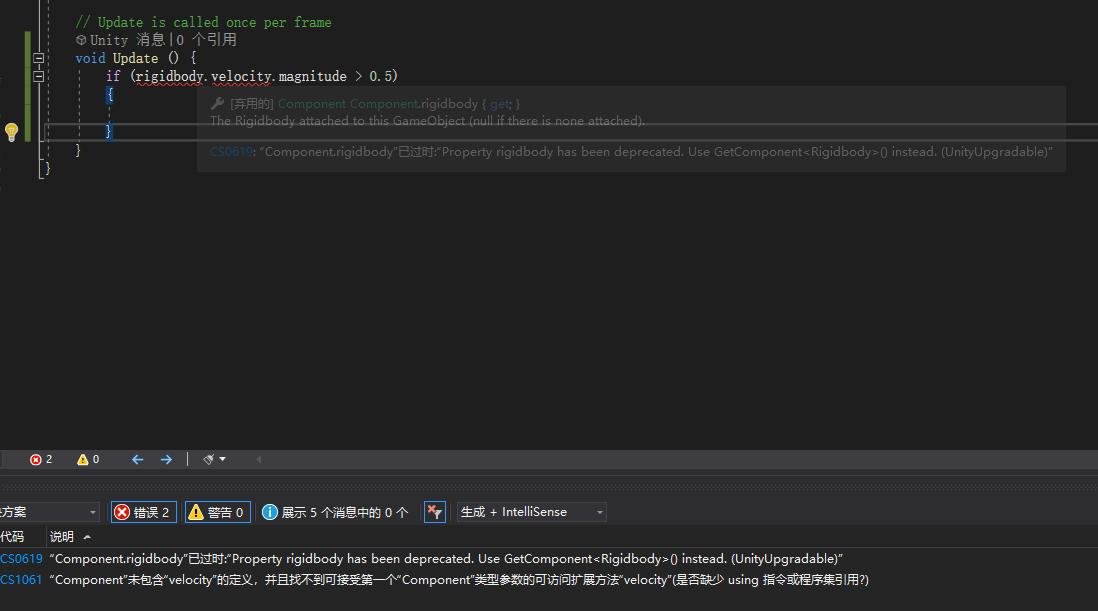
Task: Click the blue info icon next to message count
Action: pyautogui.click(x=269, y=511)
